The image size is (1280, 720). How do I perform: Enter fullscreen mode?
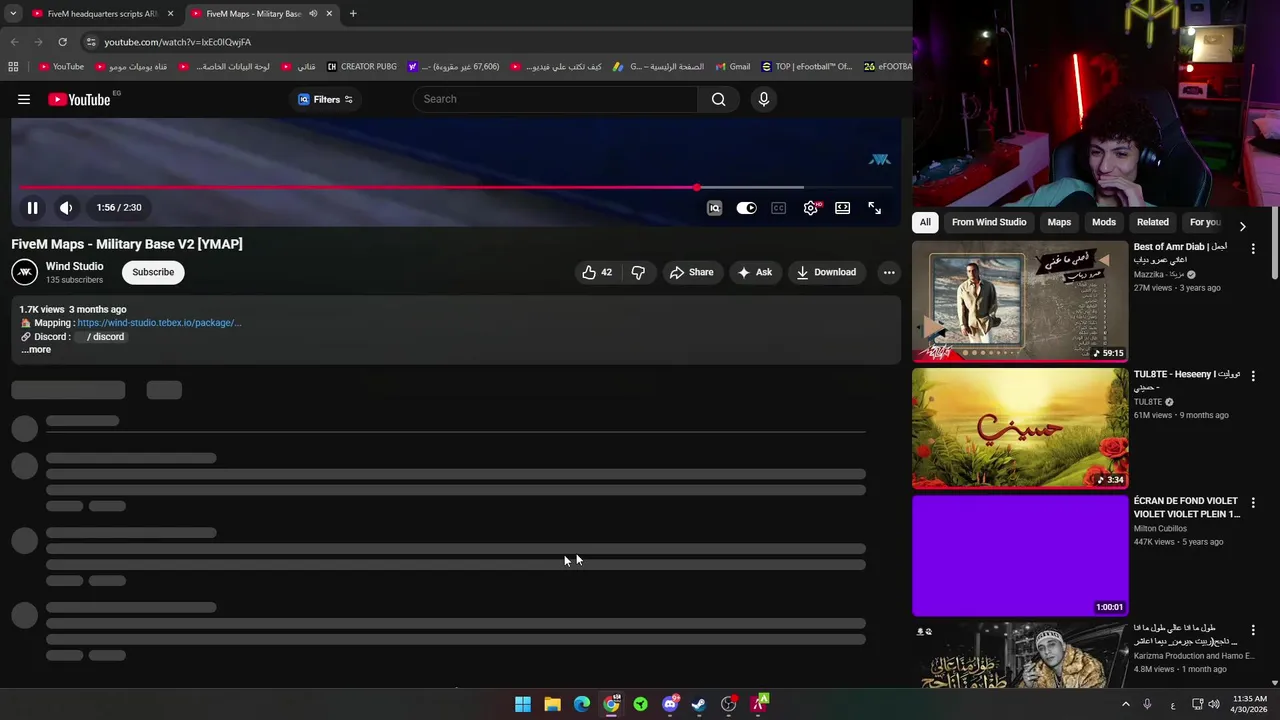pyautogui.click(x=875, y=208)
